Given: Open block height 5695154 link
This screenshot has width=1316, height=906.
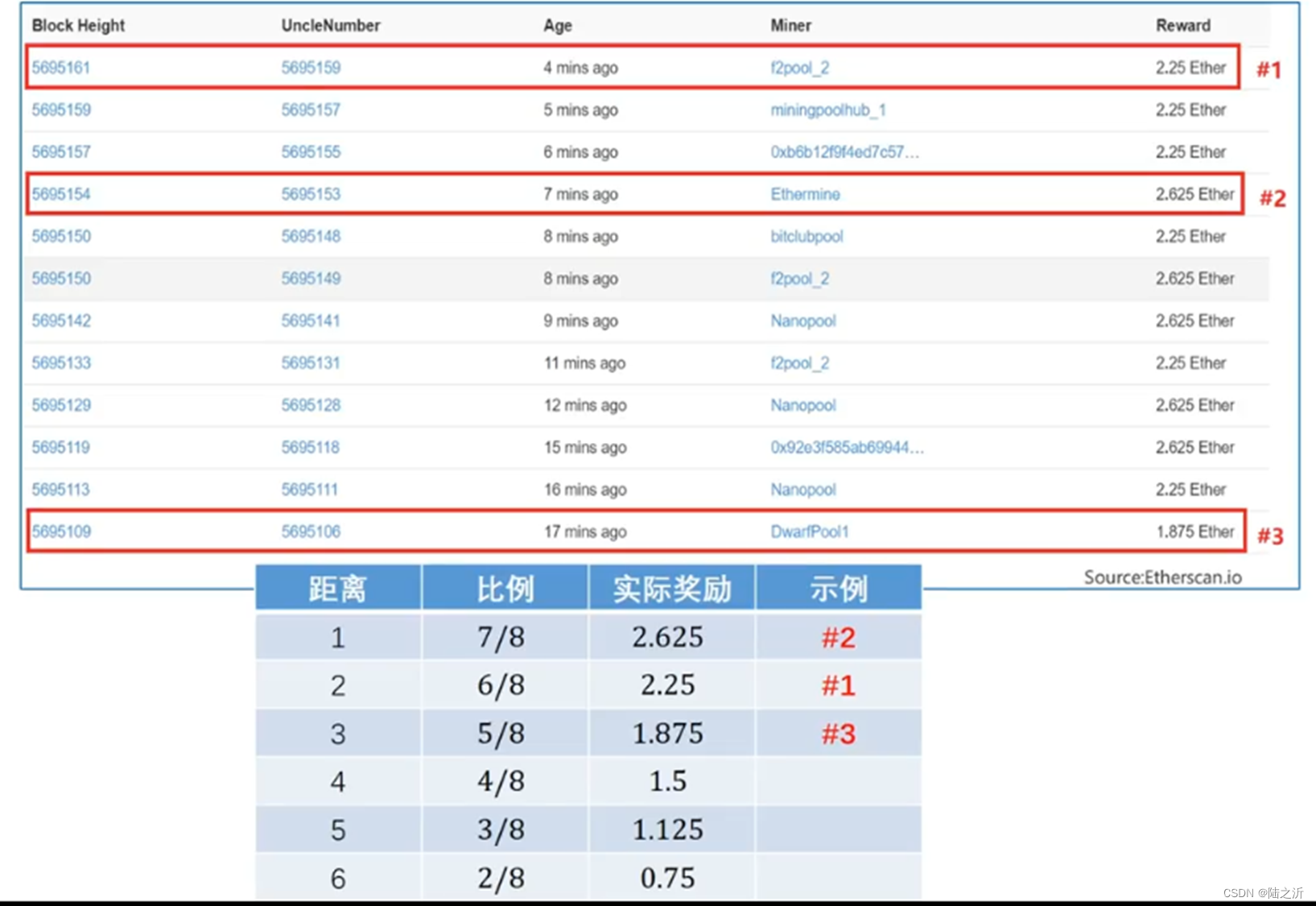Looking at the screenshot, I should 61,194.
